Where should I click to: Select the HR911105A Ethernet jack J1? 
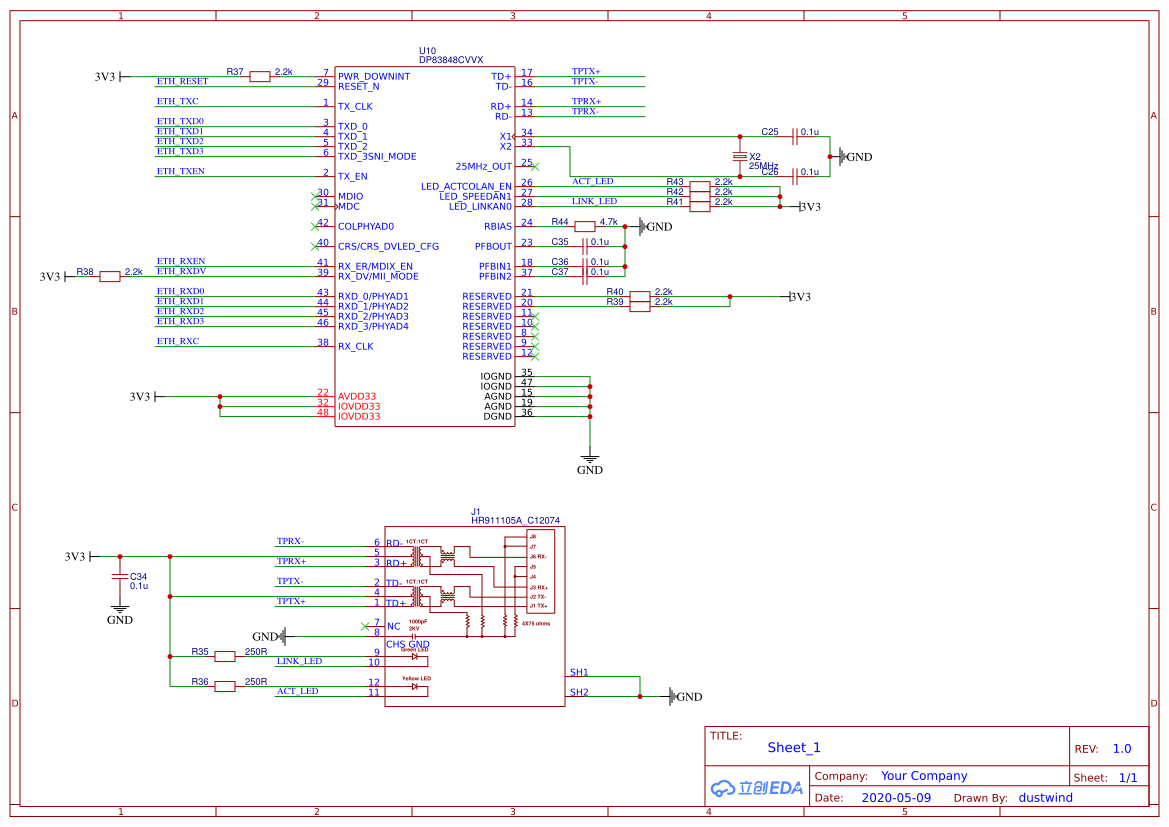pos(475,615)
